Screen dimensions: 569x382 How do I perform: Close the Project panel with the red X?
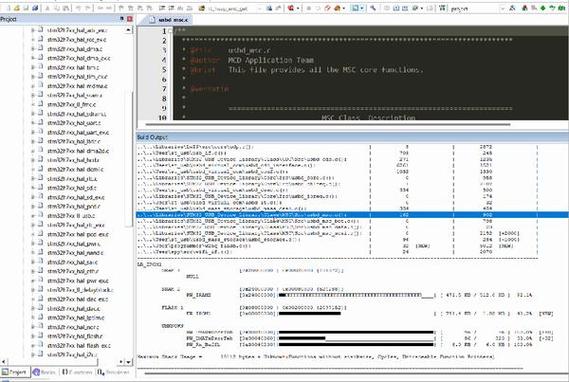pyautogui.click(x=130, y=19)
